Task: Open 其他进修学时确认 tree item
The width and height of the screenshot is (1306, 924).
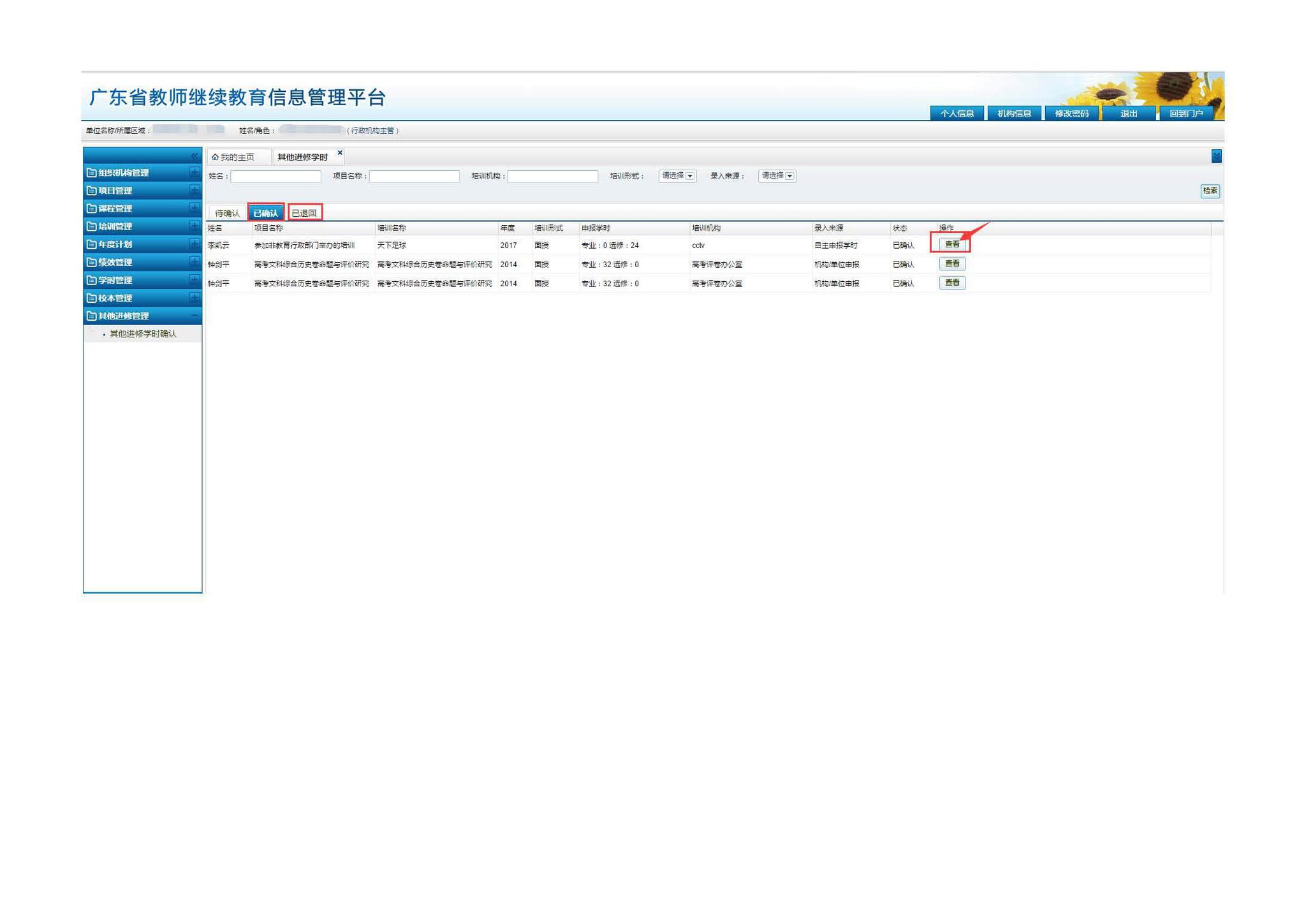Action: coord(143,334)
